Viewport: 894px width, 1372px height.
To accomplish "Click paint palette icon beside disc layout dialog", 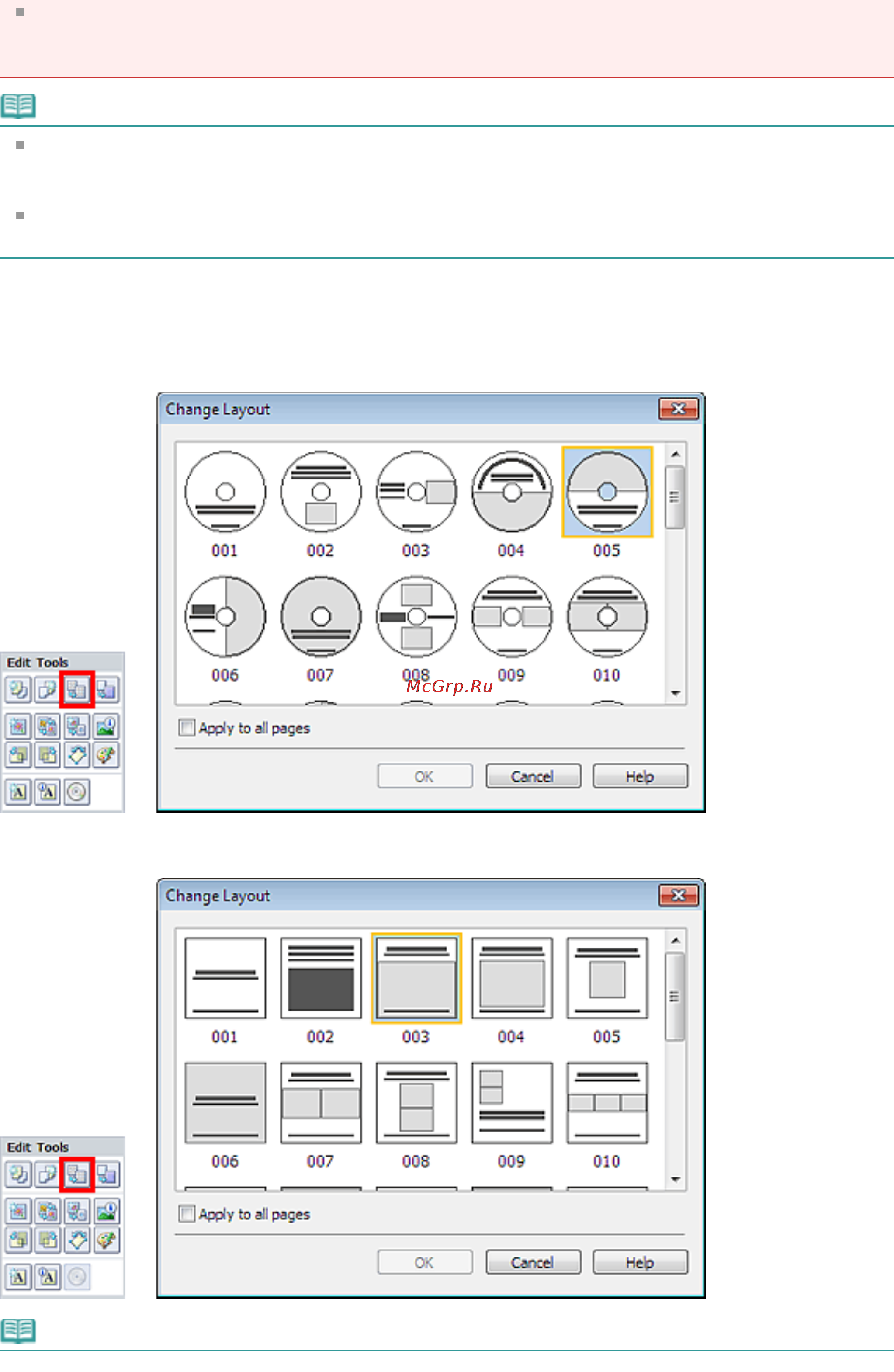I will [x=106, y=755].
